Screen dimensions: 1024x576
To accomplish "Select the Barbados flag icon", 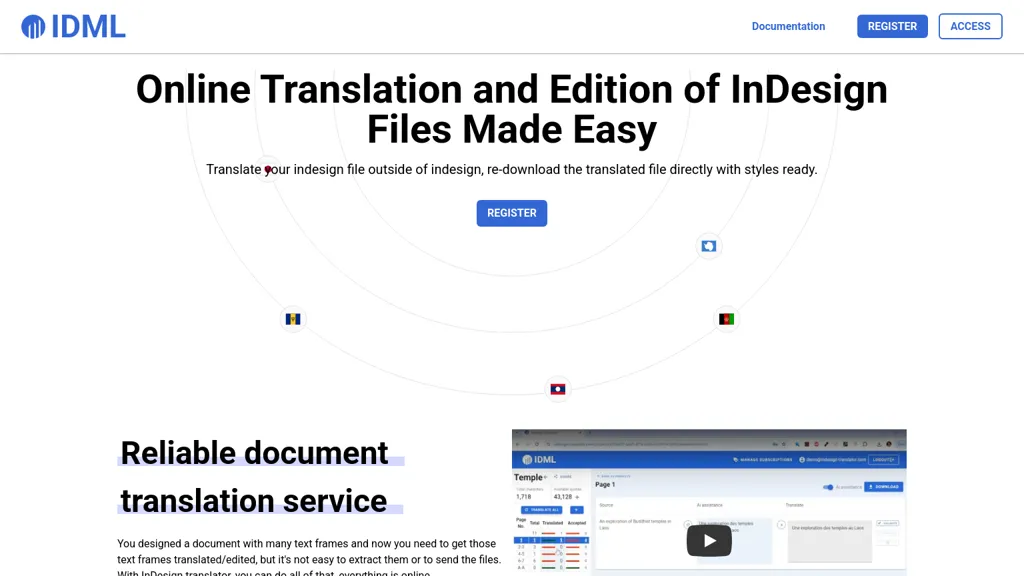I will point(292,319).
